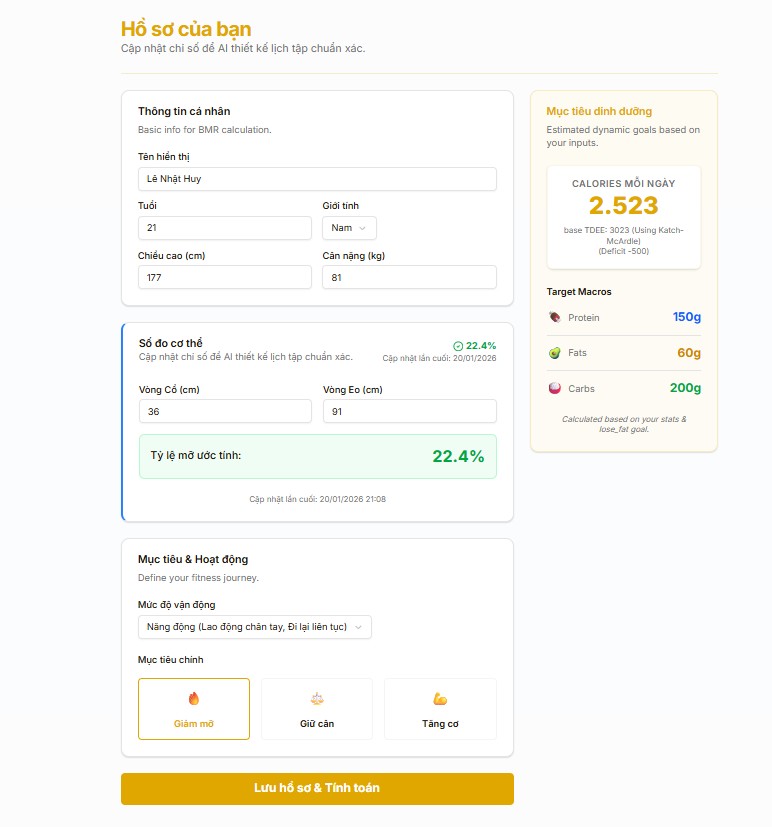772x827 pixels.
Task: Click the green checkmark icon beside 22.4%
Action: [458, 346]
